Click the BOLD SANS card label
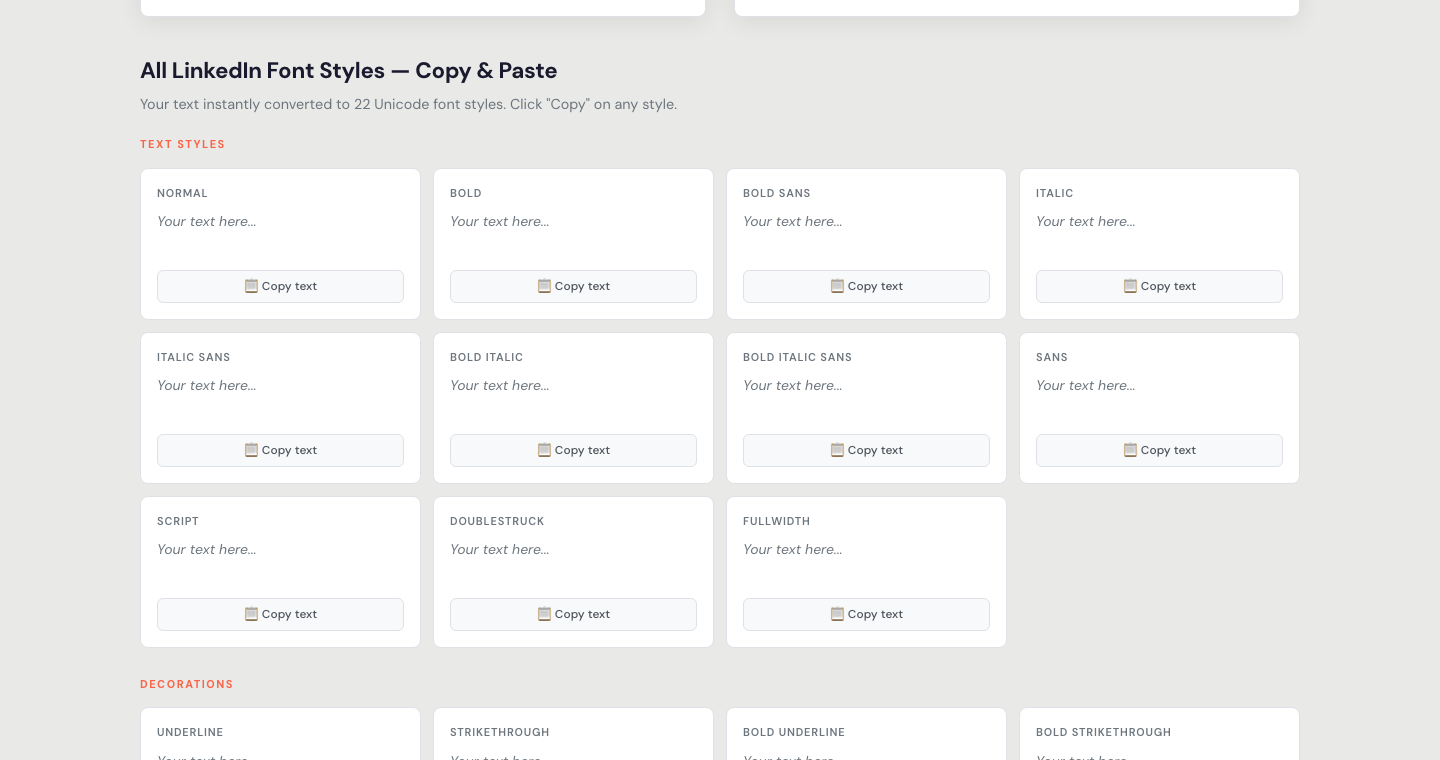Viewport: 1440px width, 760px height. [x=777, y=193]
